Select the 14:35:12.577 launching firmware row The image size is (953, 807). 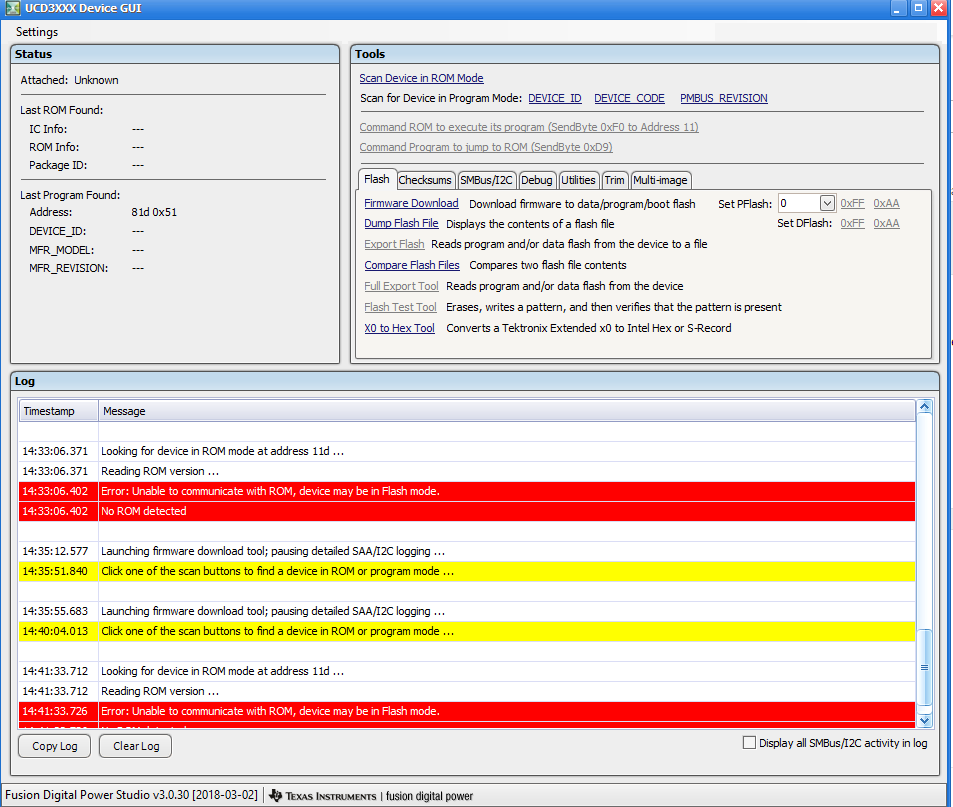467,552
